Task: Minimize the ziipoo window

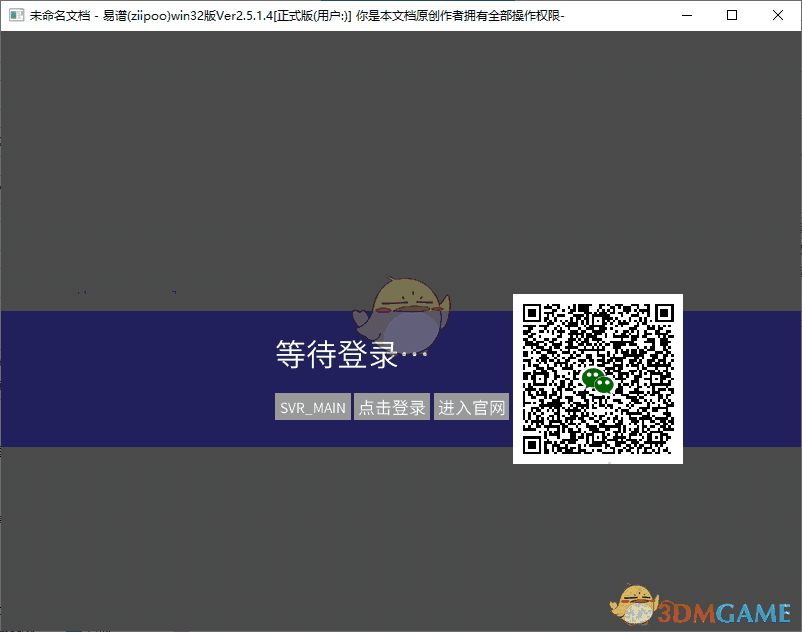Action: [687, 15]
